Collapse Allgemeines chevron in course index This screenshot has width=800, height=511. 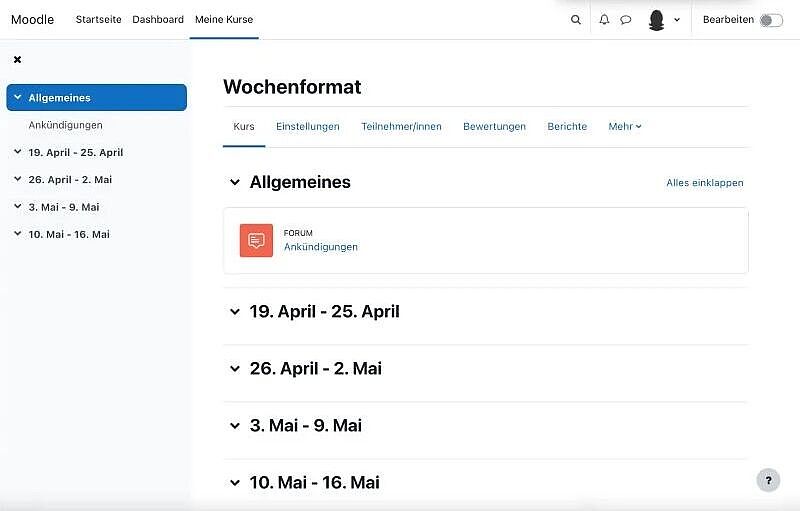point(18,98)
